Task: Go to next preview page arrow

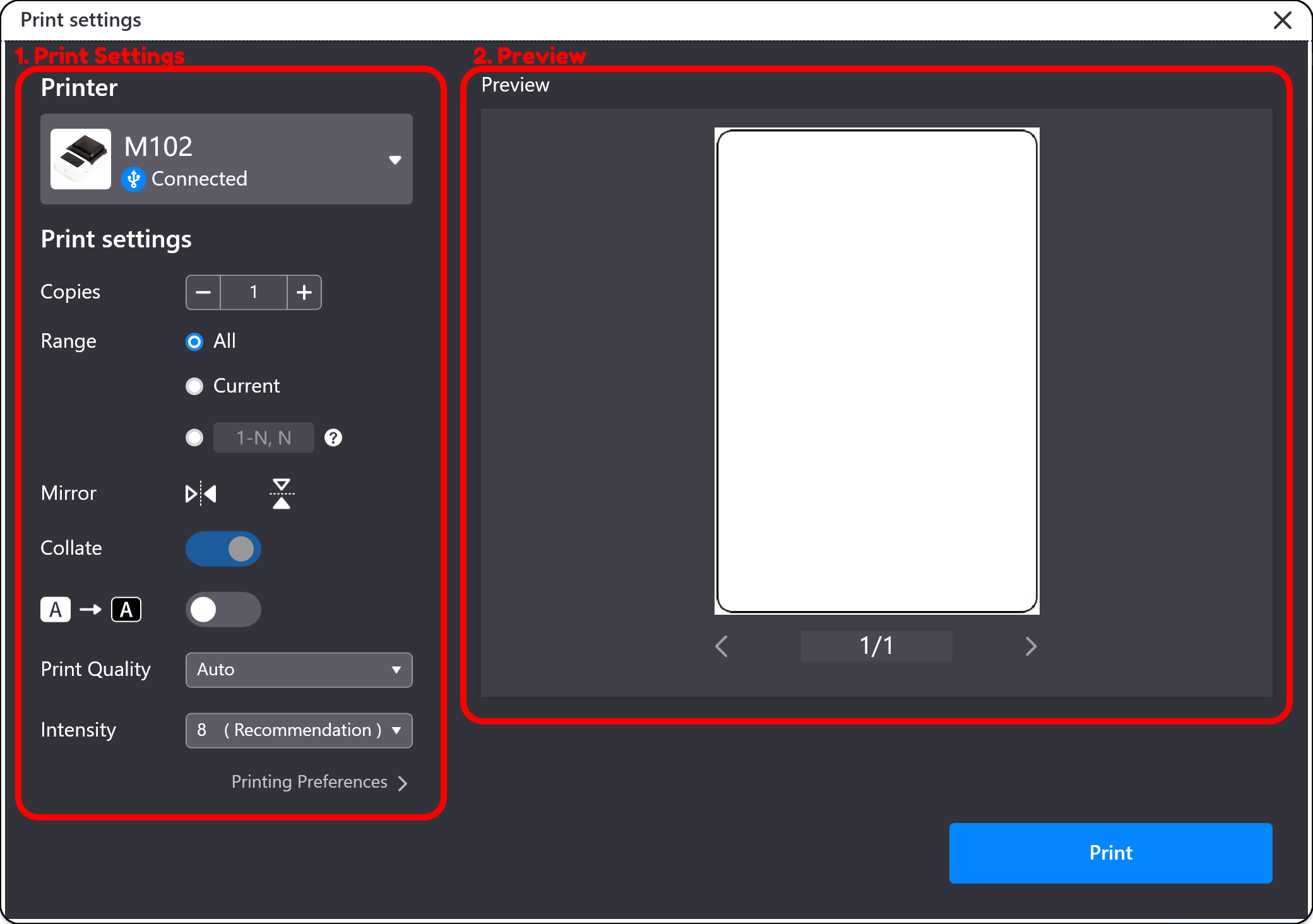Action: [x=1031, y=646]
